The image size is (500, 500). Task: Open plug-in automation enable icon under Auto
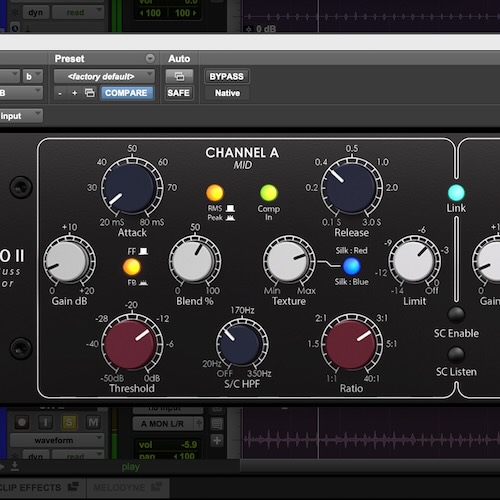(179, 76)
